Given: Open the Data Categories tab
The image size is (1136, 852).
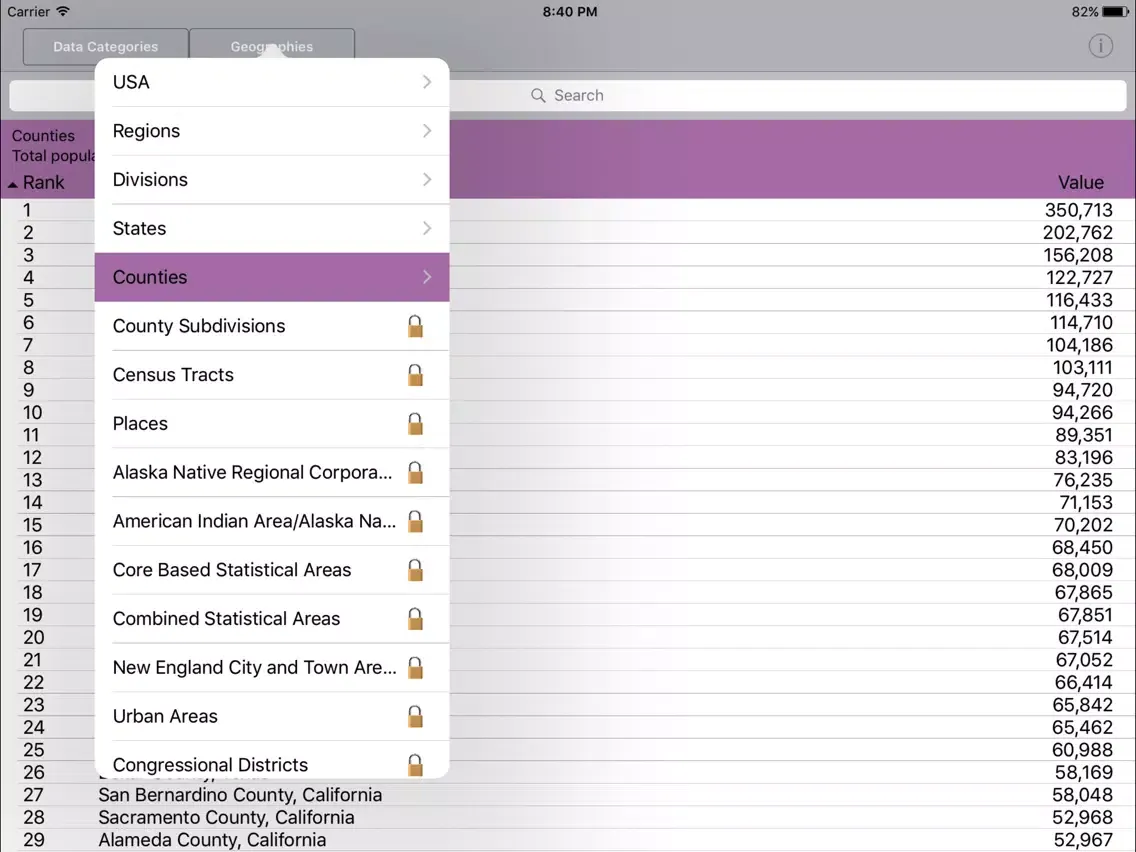Looking at the screenshot, I should click(x=106, y=47).
